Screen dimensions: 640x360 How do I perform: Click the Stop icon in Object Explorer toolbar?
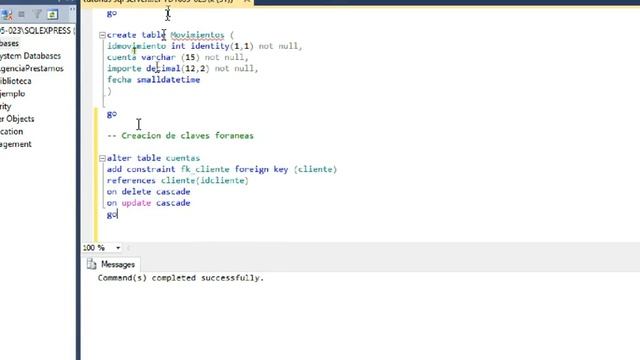click(22, 15)
